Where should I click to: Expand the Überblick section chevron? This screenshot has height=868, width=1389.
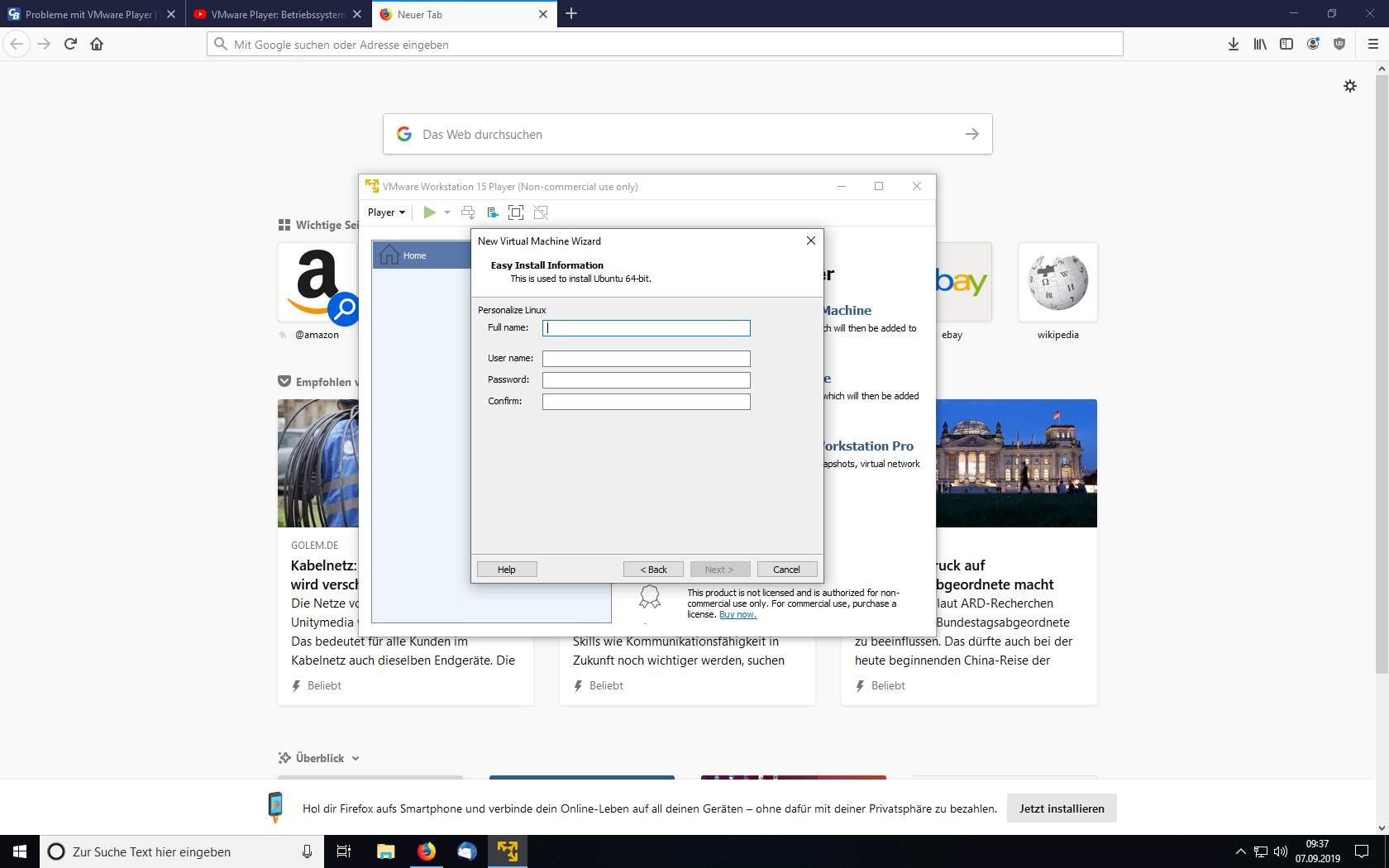click(x=356, y=758)
